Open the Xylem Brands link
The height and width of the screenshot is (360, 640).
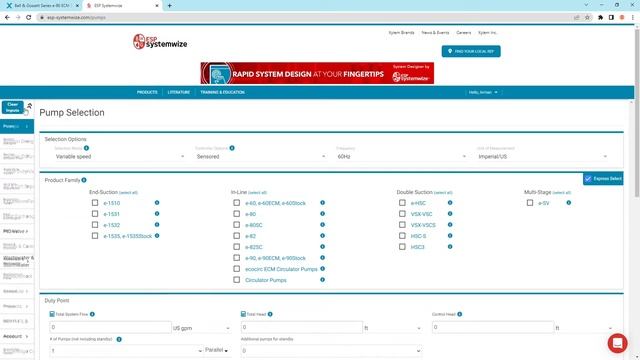tap(401, 33)
